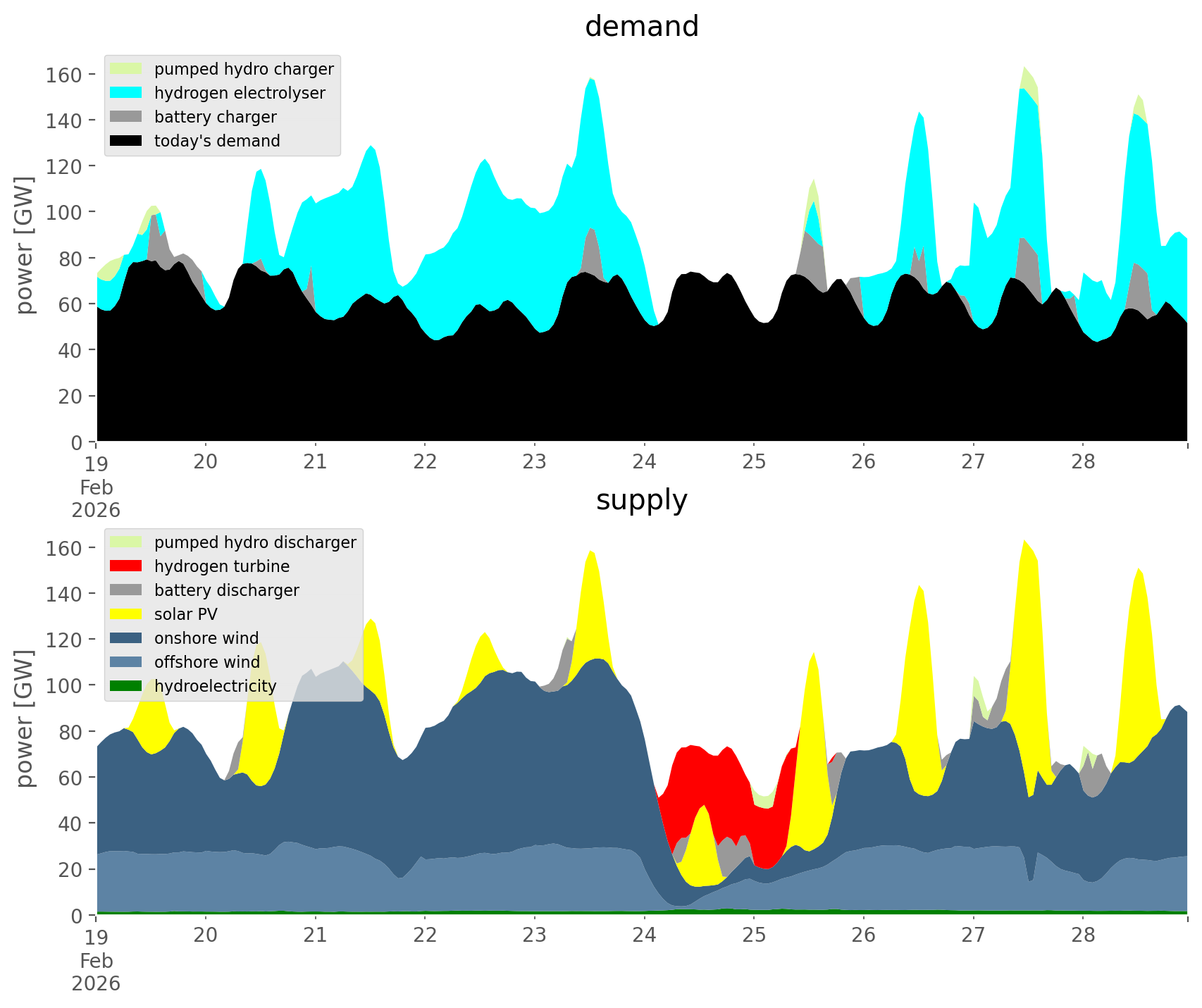Click the "demand" chart title
The height and width of the screenshot is (1008, 1202).
click(x=641, y=27)
